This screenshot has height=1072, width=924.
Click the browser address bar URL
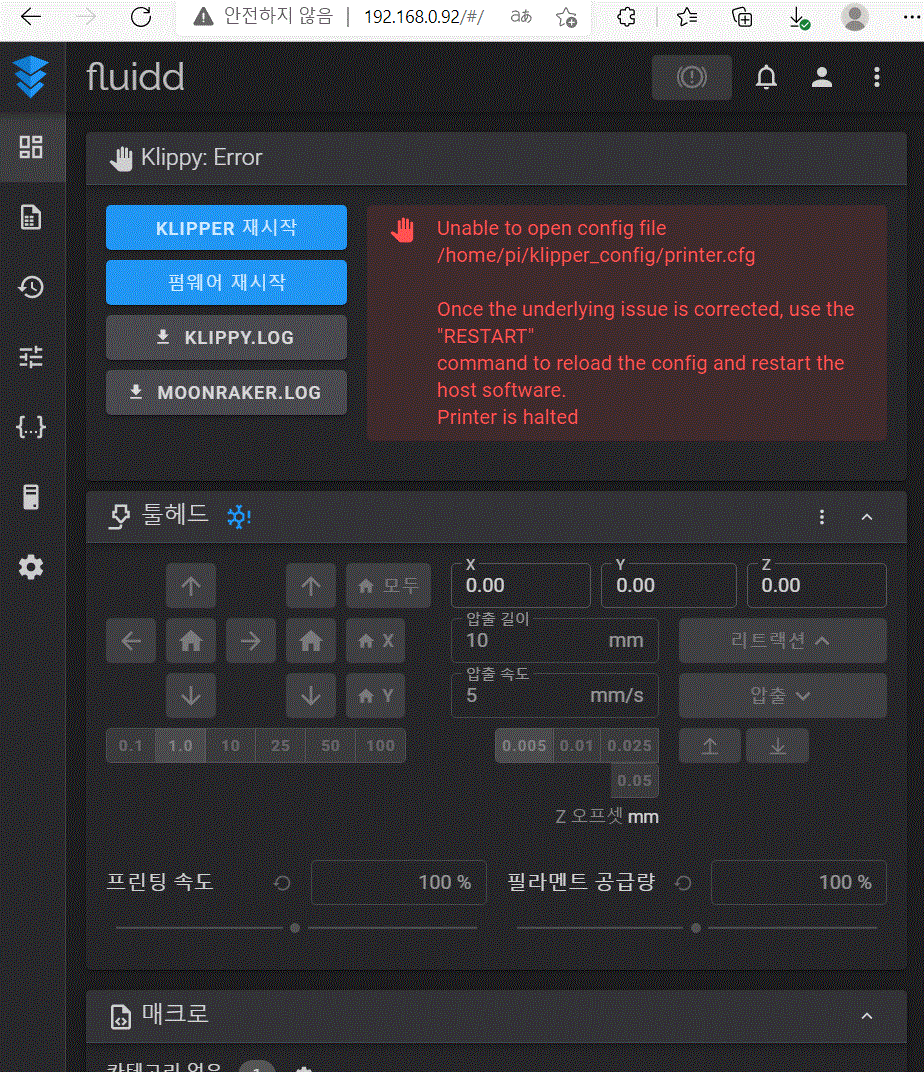tap(424, 17)
